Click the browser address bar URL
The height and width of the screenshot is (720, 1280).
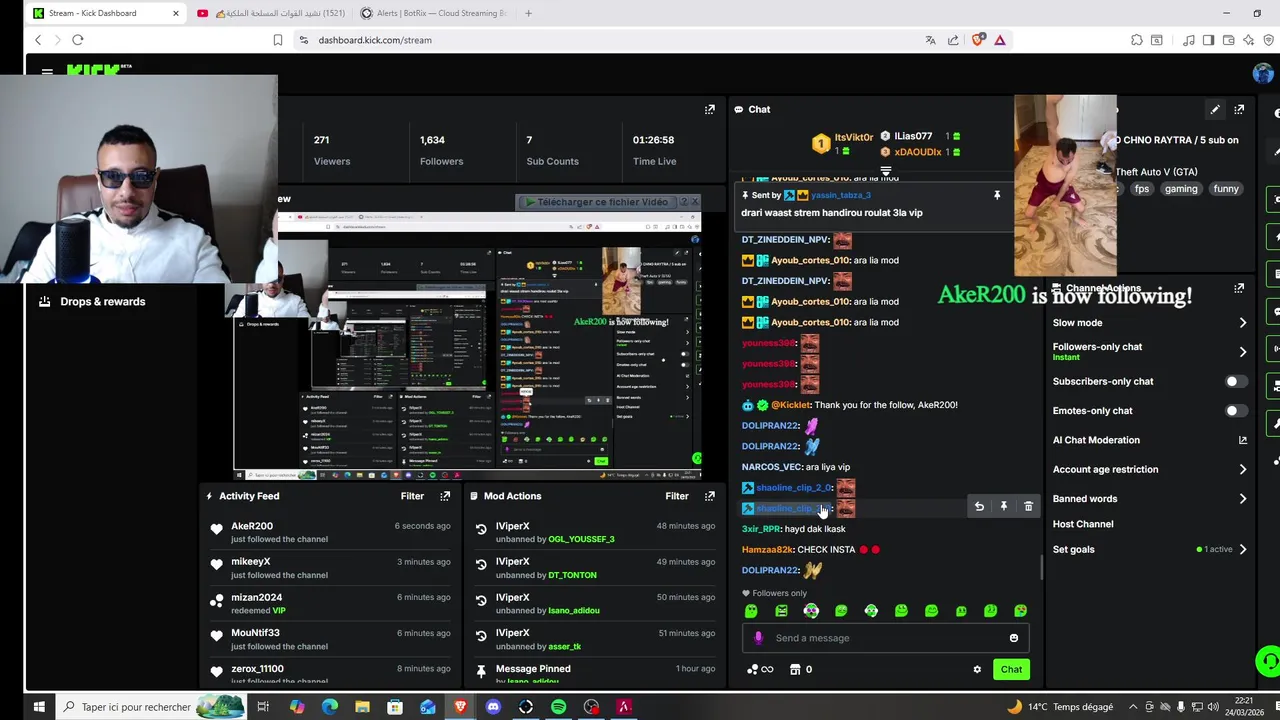click(x=375, y=40)
